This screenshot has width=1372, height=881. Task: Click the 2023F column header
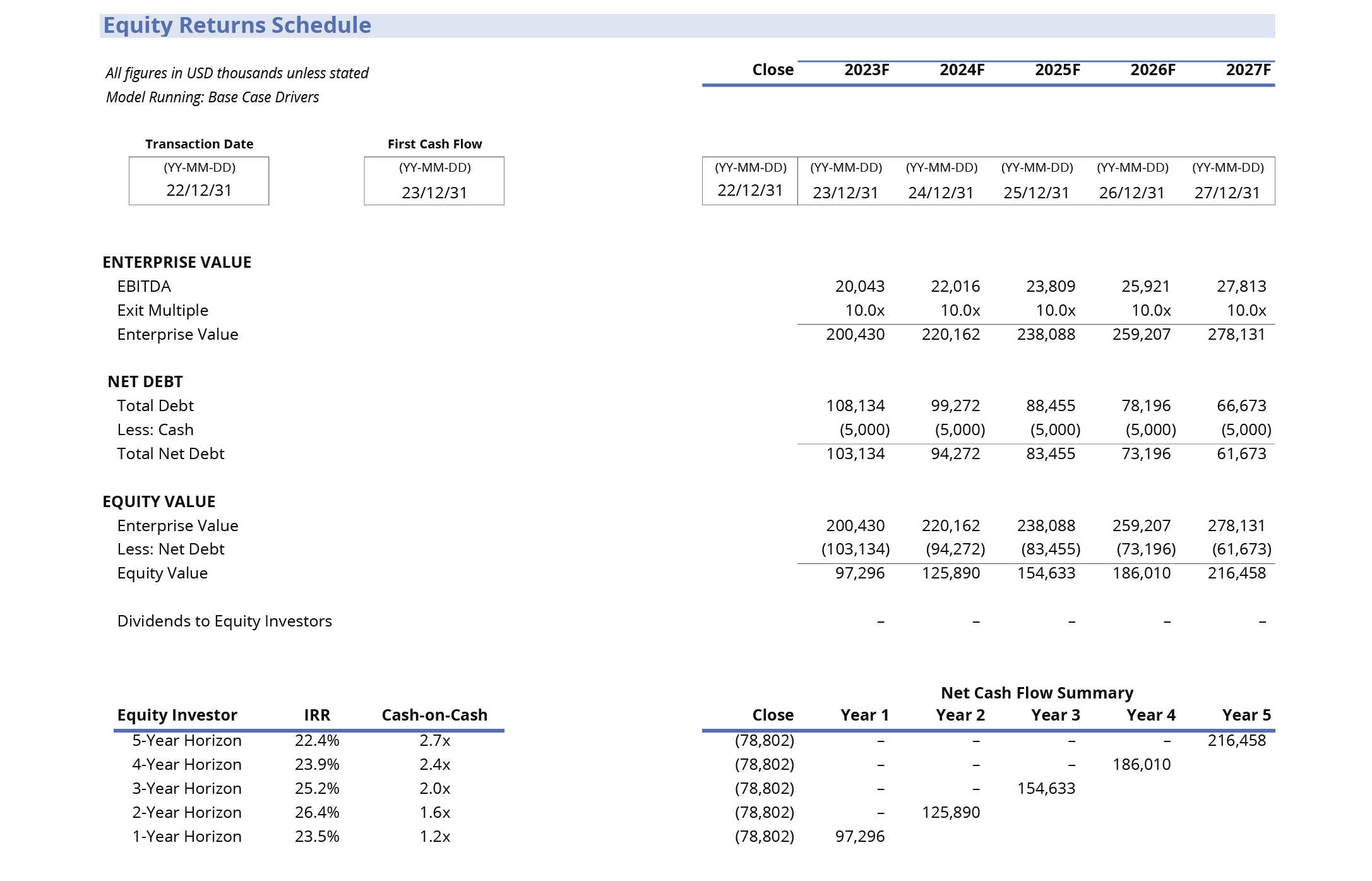(x=866, y=70)
